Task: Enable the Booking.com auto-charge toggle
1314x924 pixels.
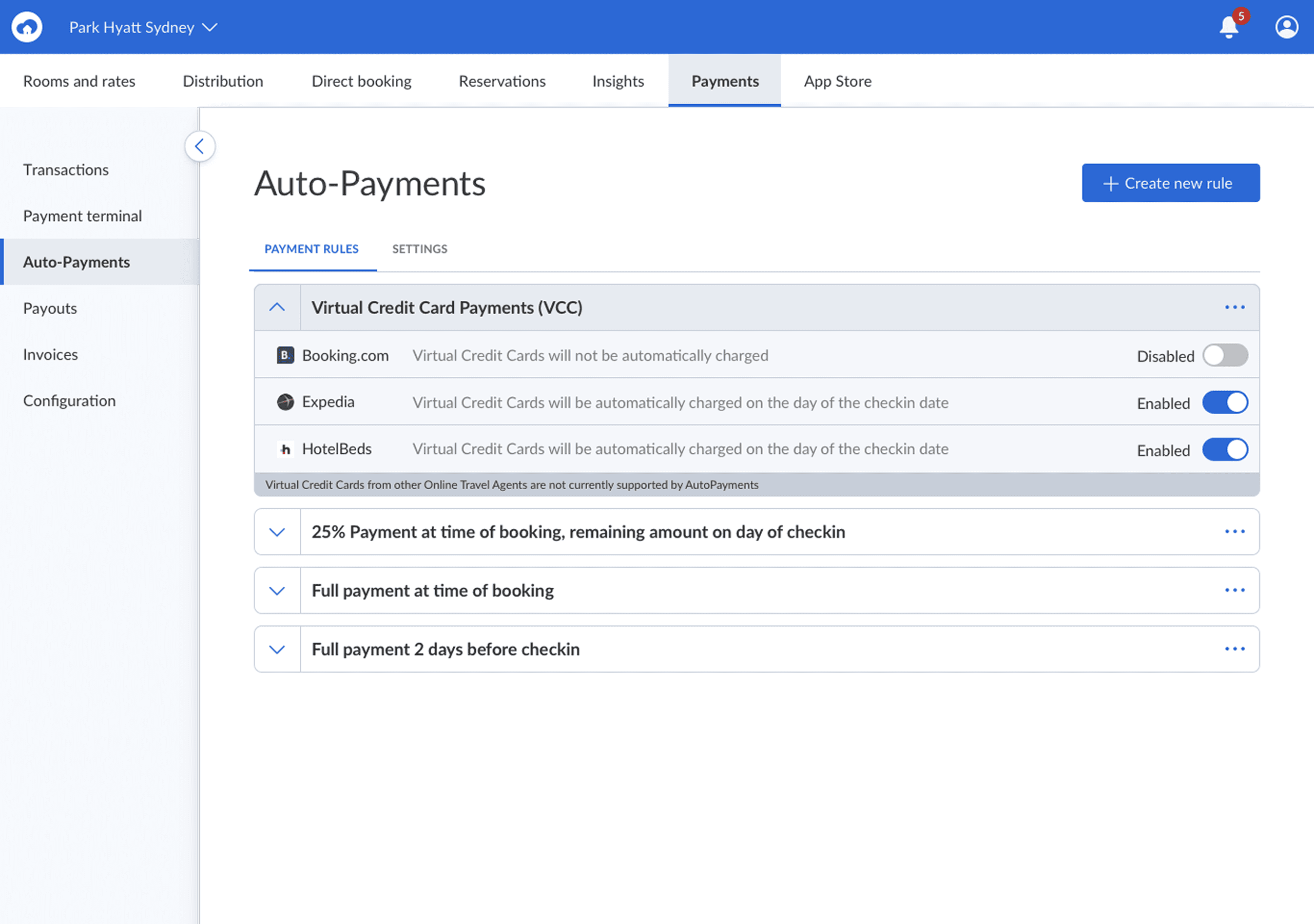Action: click(x=1225, y=356)
